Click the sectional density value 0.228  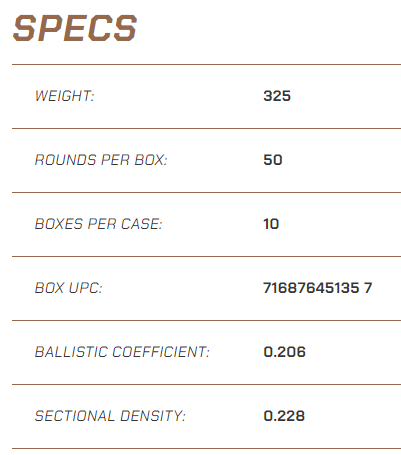point(284,416)
